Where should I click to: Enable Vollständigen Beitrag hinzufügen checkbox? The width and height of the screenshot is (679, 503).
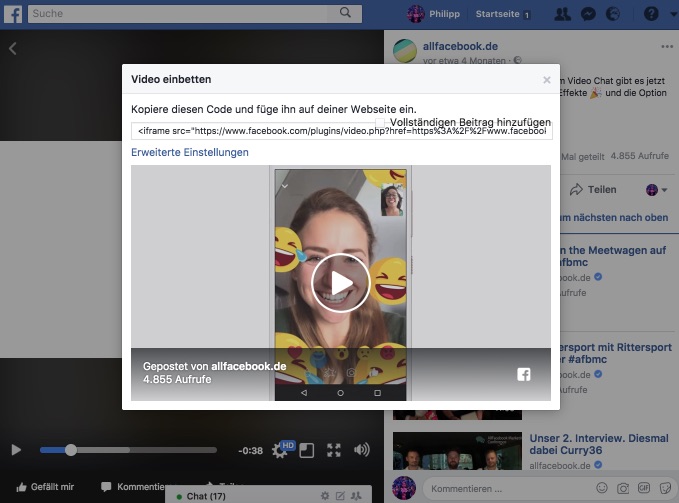point(380,123)
